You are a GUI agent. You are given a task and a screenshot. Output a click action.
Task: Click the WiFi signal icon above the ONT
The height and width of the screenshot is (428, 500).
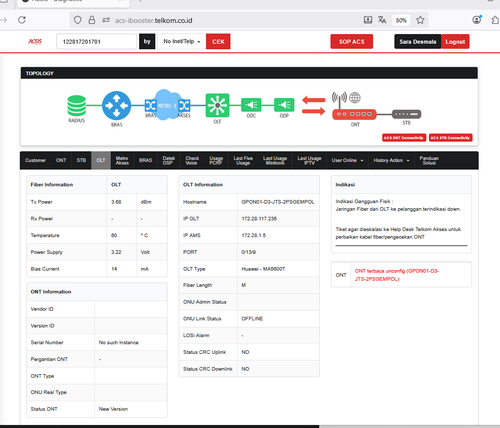pos(339,97)
